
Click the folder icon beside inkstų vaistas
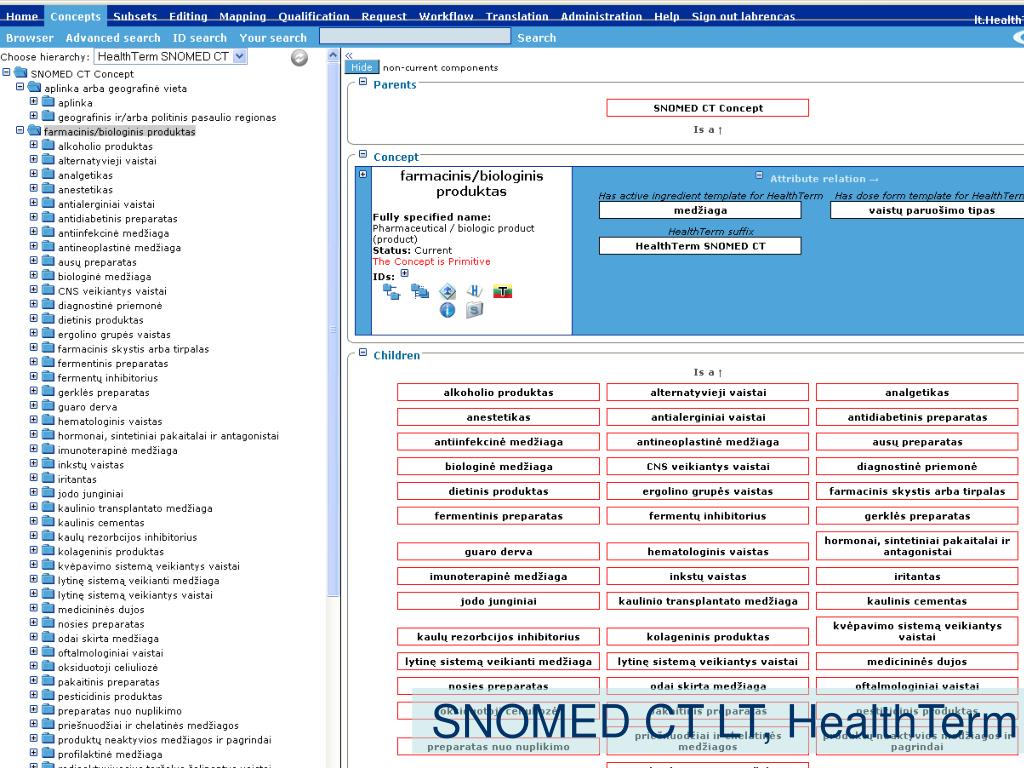48,464
